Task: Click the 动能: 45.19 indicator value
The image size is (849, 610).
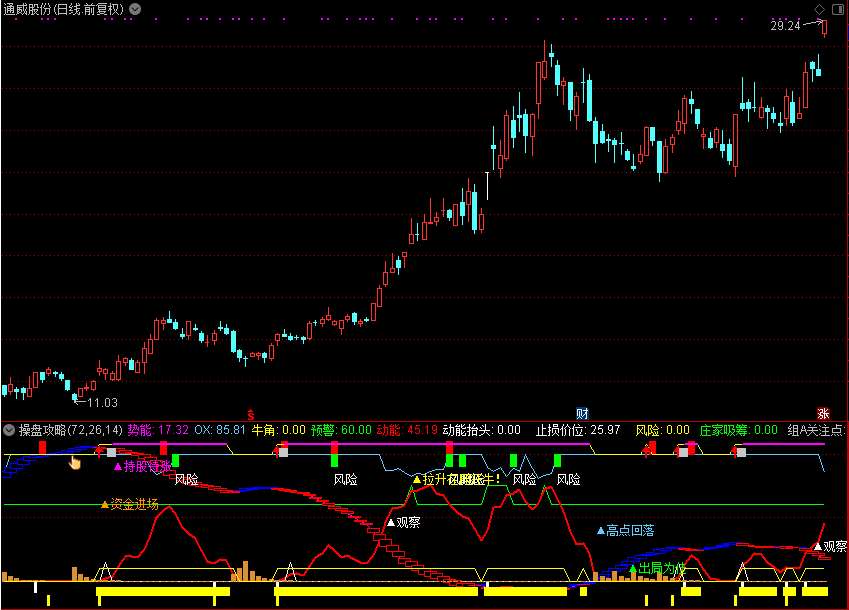Action: (x=406, y=430)
